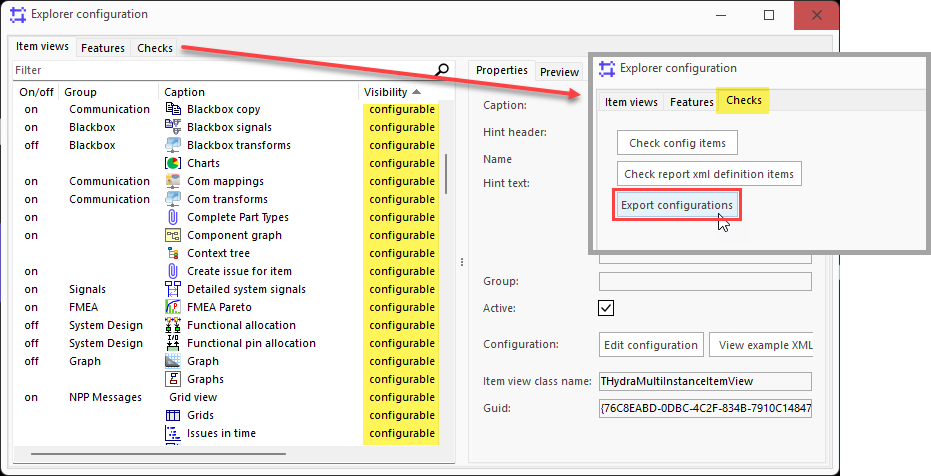
Task: Maximize the Explorer configuration window
Action: 769,15
